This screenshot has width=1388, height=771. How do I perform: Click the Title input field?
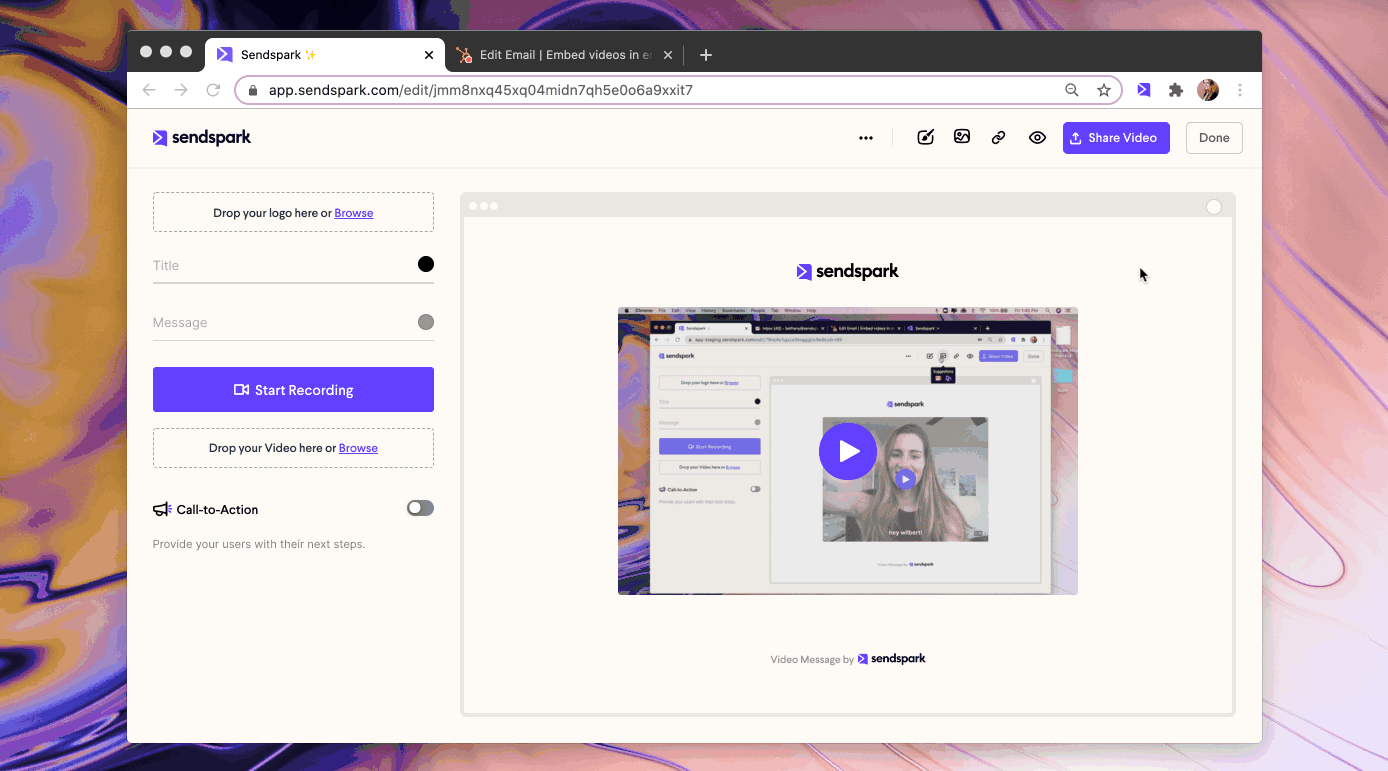283,265
